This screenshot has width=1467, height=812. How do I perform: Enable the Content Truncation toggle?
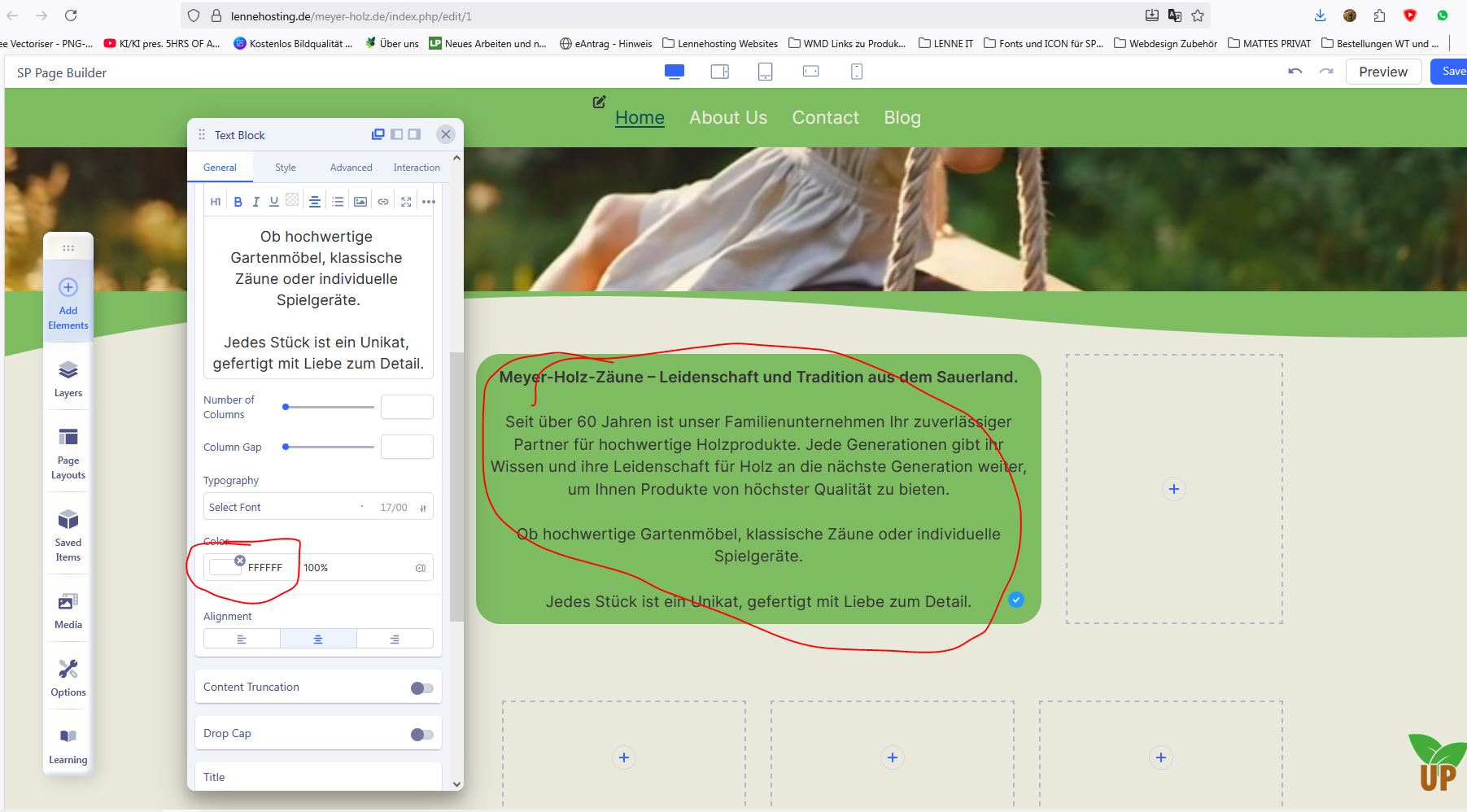click(x=421, y=688)
